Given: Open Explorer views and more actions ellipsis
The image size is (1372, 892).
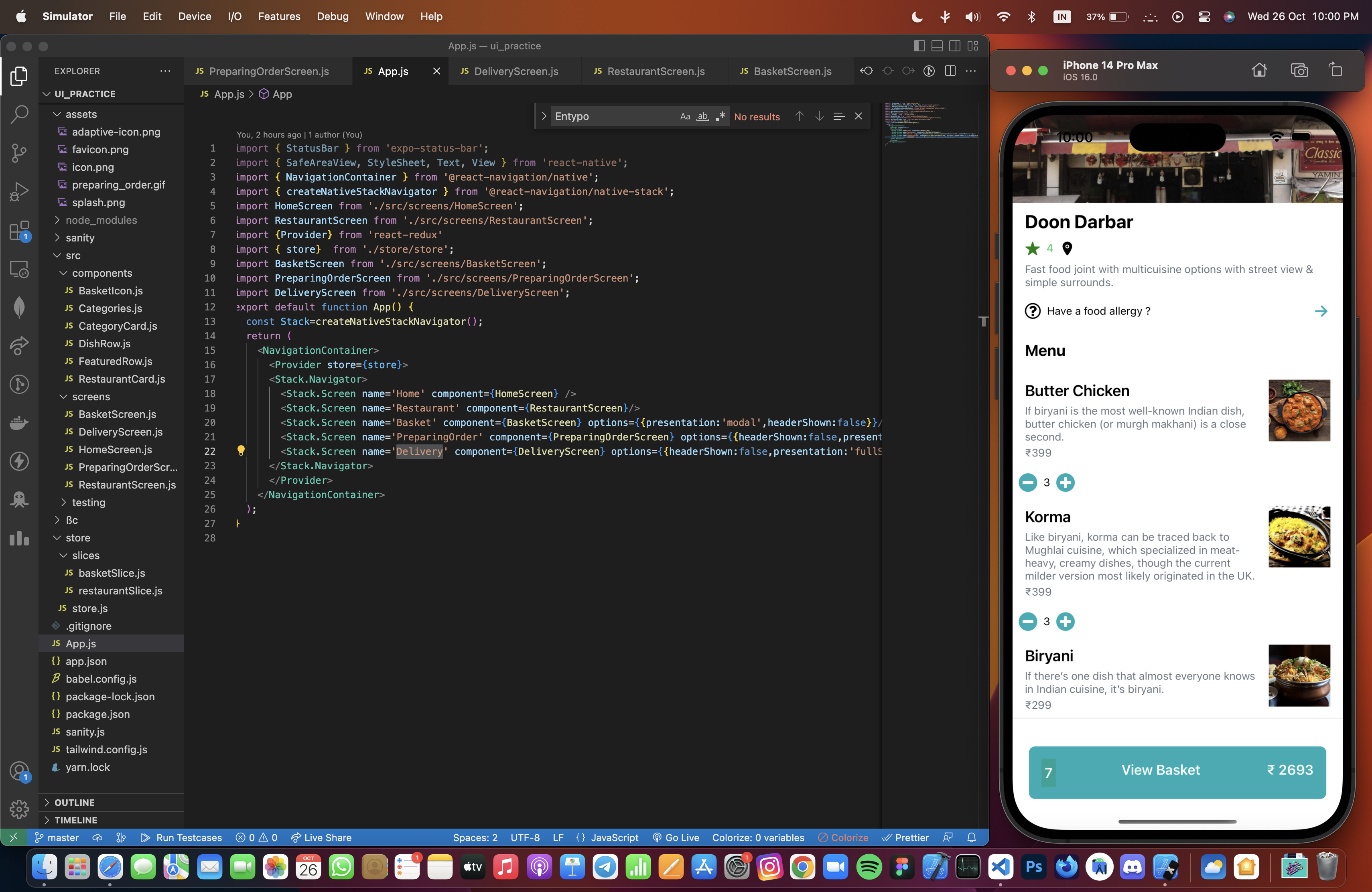Looking at the screenshot, I should click(x=165, y=71).
